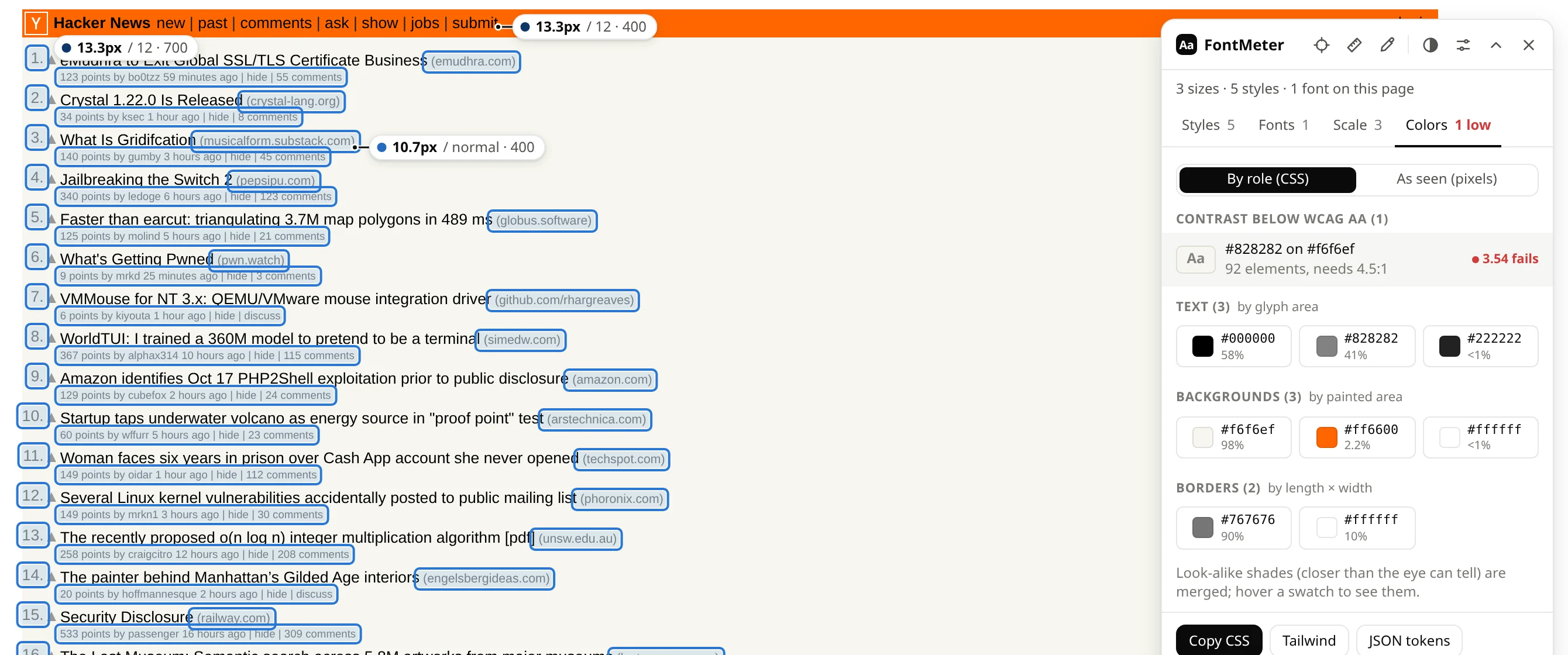Click the #000000 text color swatch
Screen dimensions: 1568x655
1233,346
